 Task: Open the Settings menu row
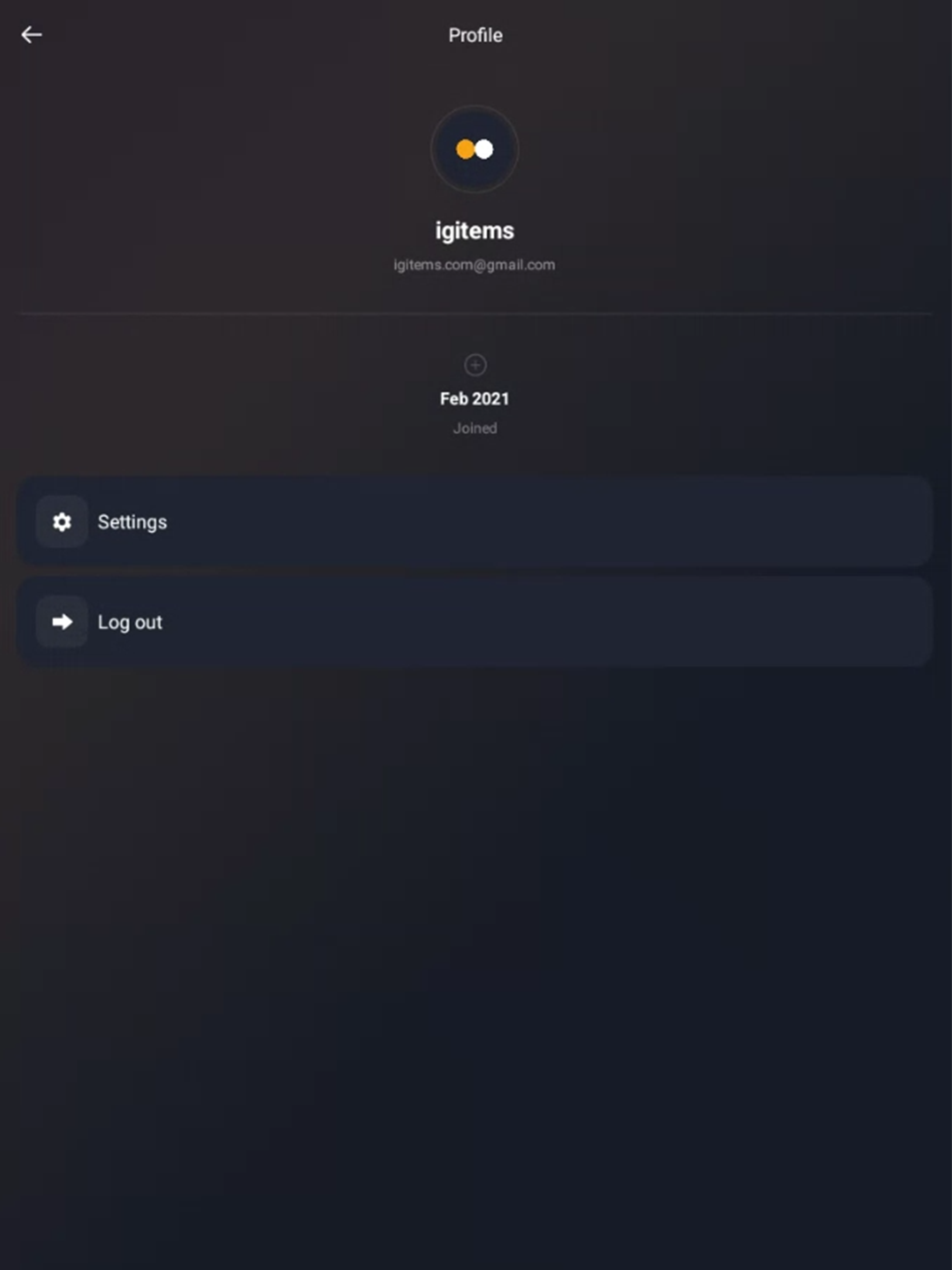click(x=476, y=522)
